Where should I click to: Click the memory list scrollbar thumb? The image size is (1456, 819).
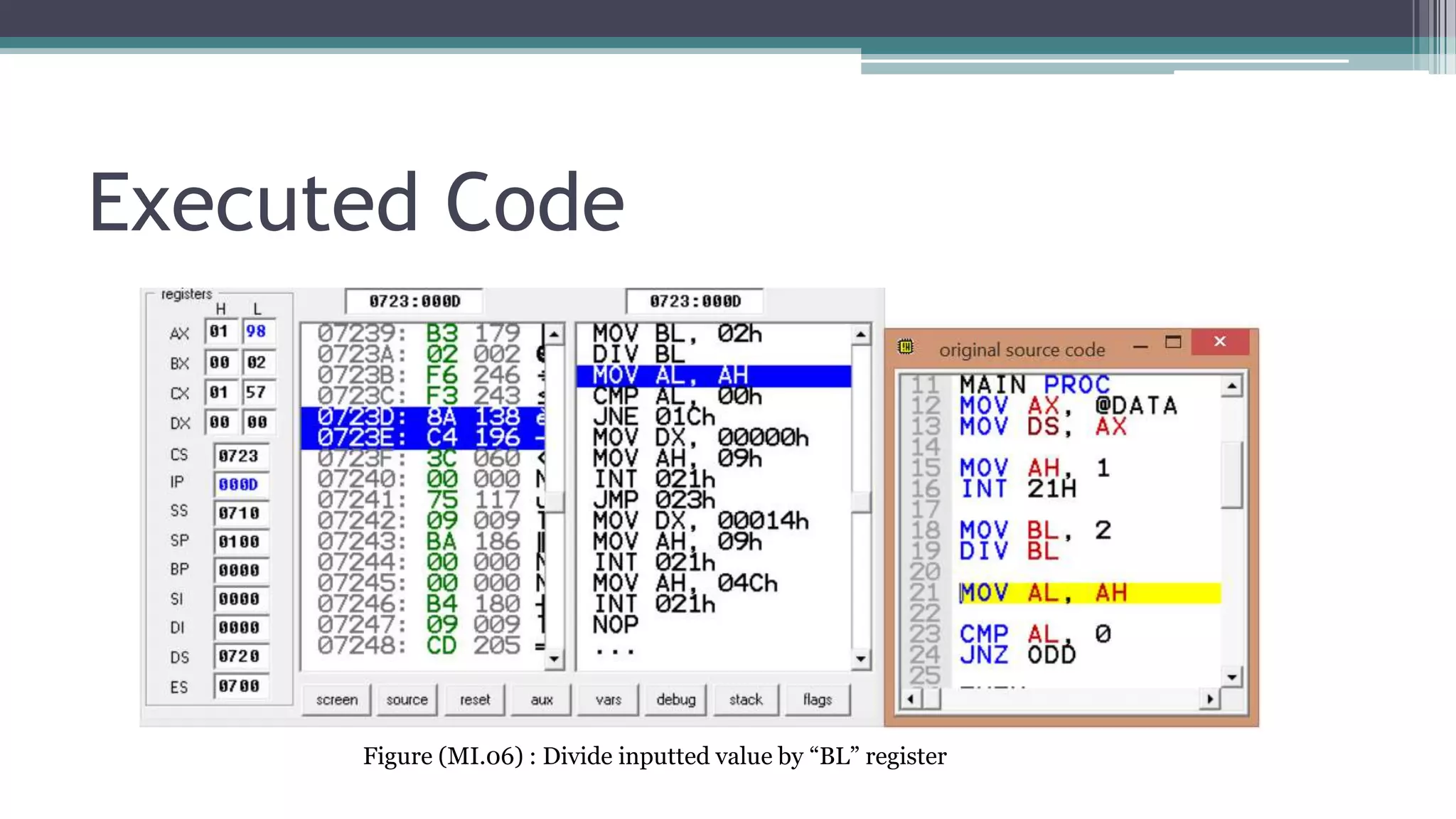[x=555, y=502]
